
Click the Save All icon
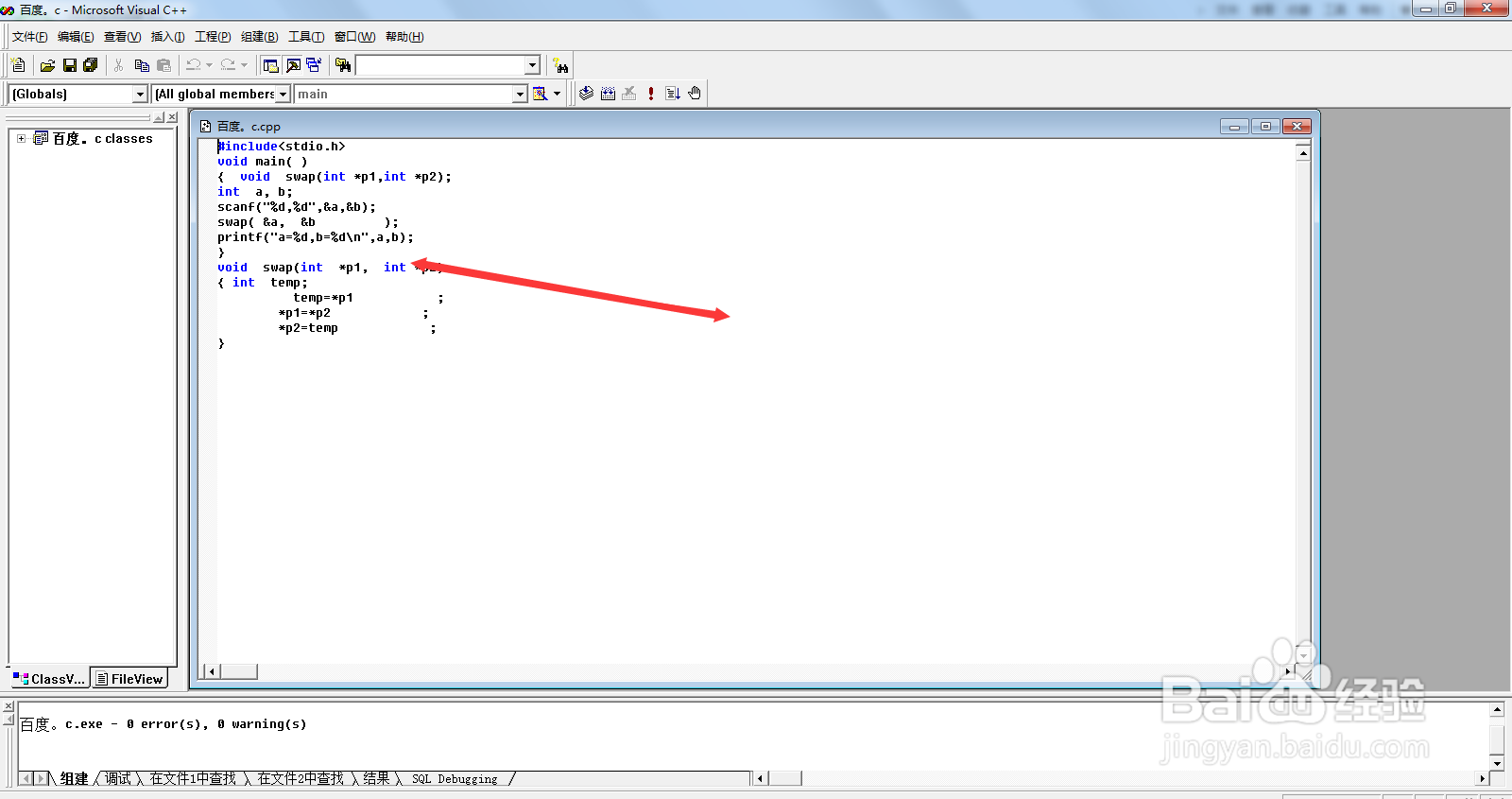(91, 65)
